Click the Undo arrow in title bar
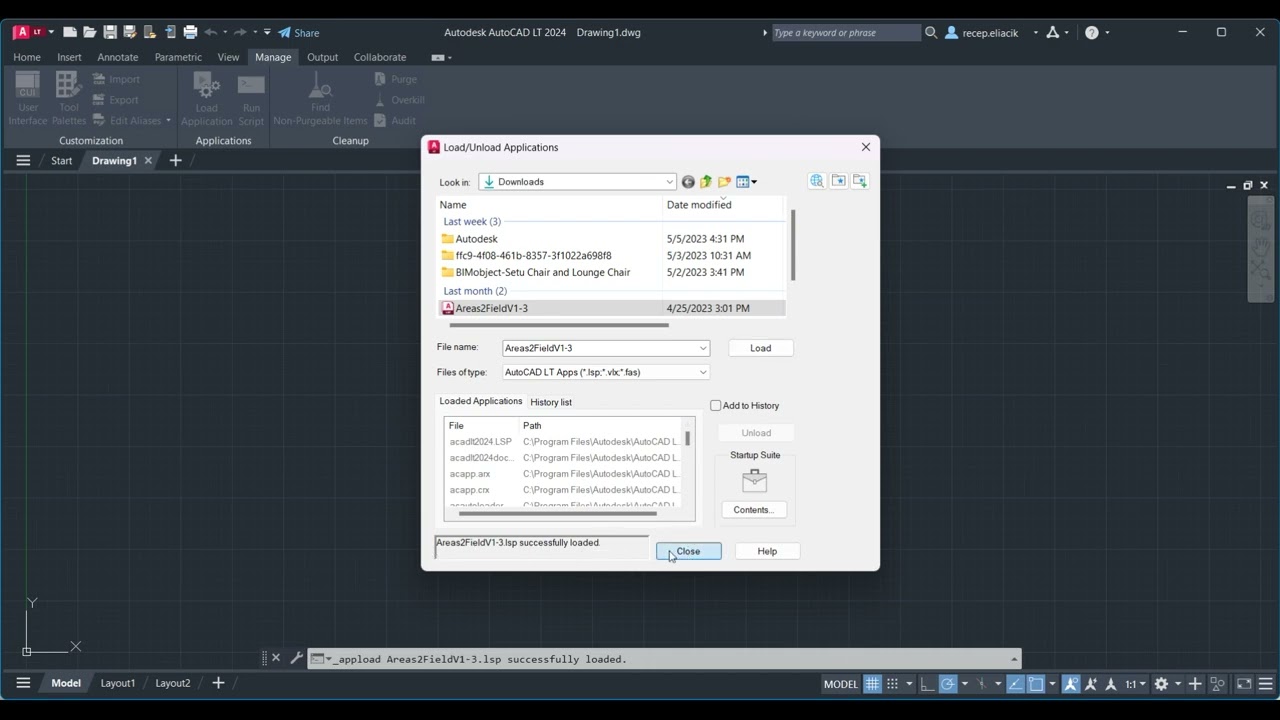This screenshot has height=720, width=1280. point(211,32)
